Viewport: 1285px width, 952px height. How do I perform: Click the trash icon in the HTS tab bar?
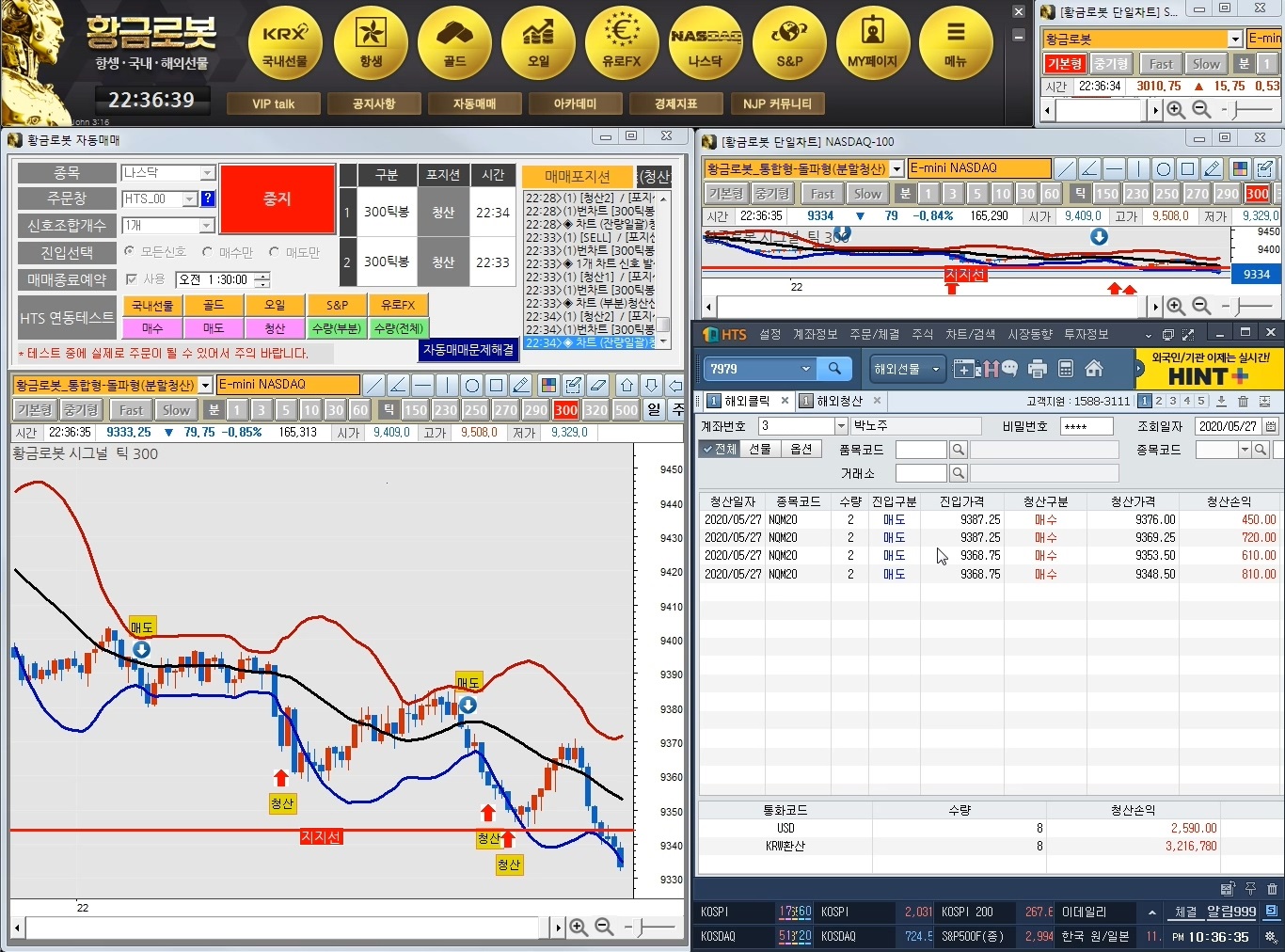(x=1243, y=401)
